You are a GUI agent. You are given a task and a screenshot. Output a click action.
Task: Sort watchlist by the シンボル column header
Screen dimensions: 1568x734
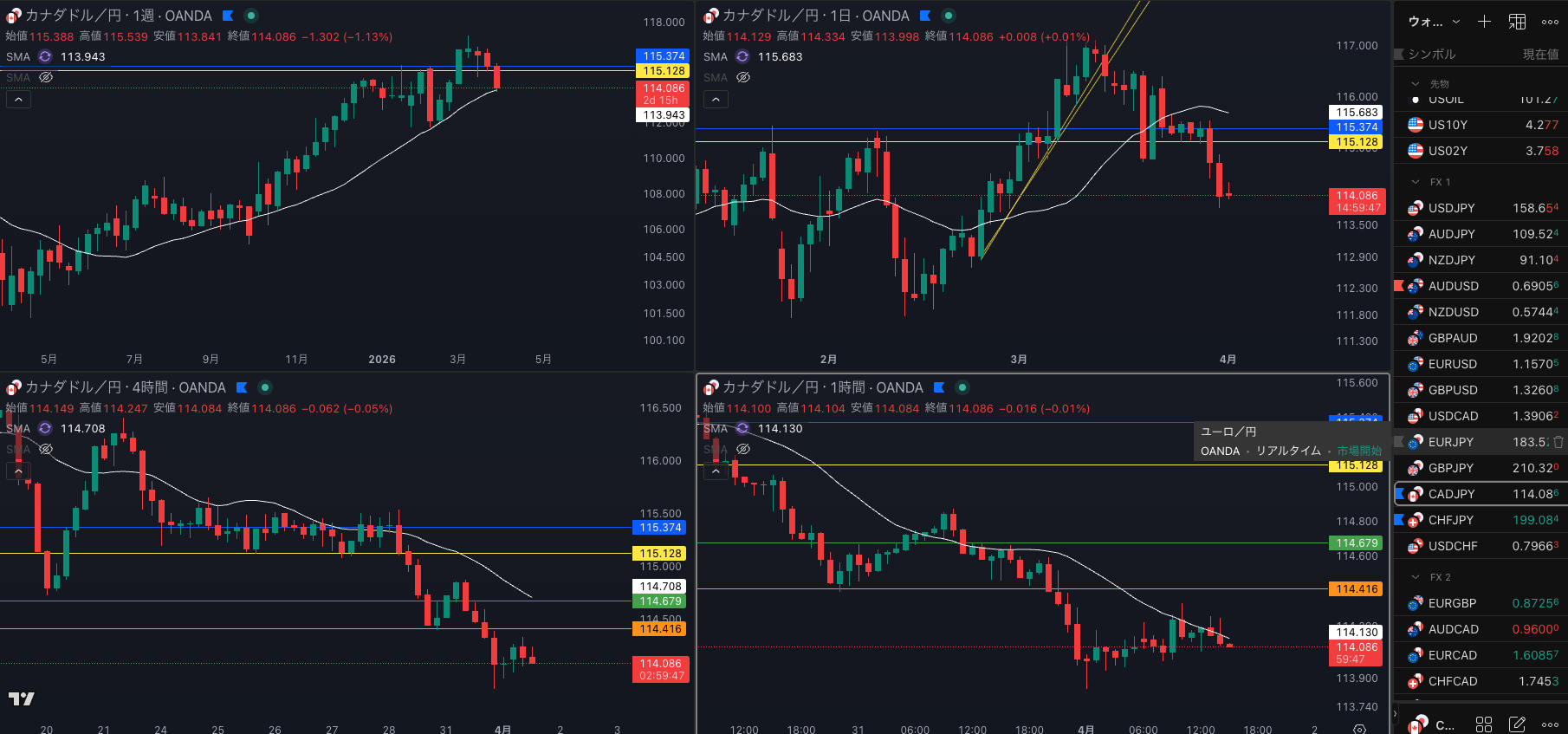point(1431,54)
